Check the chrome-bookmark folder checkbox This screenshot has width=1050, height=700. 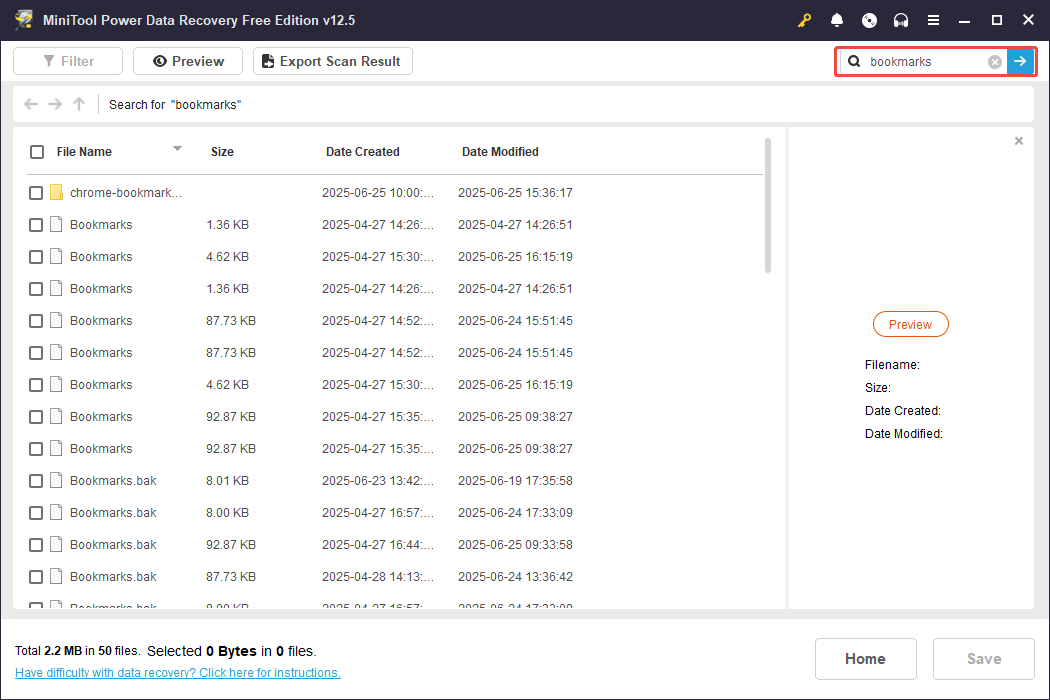pos(36,193)
